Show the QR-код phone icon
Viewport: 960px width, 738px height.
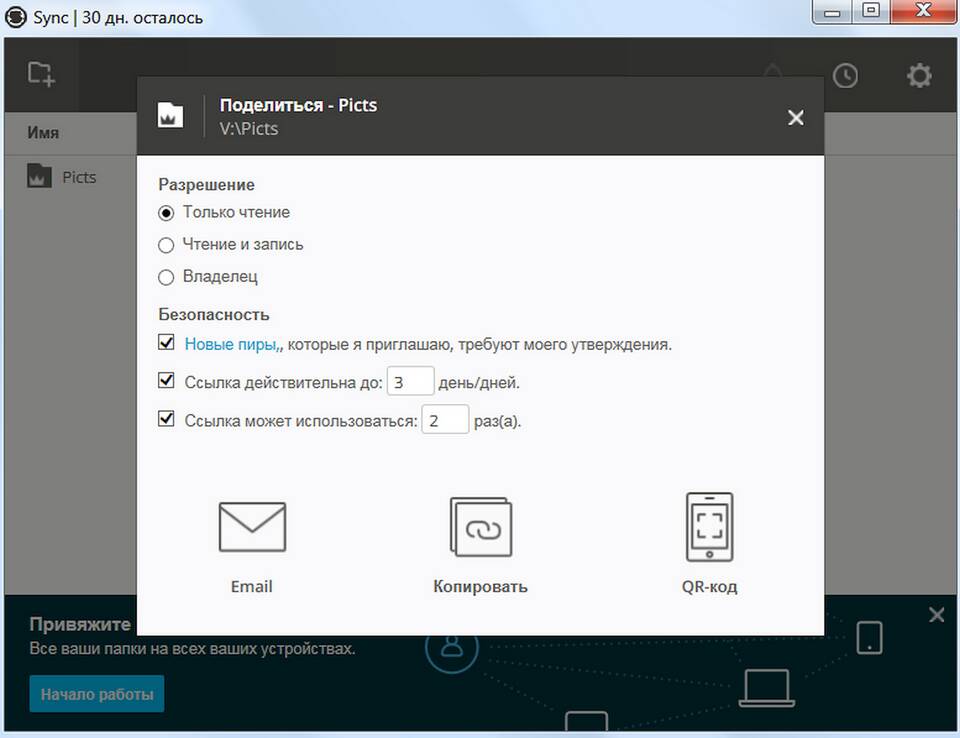pos(709,527)
